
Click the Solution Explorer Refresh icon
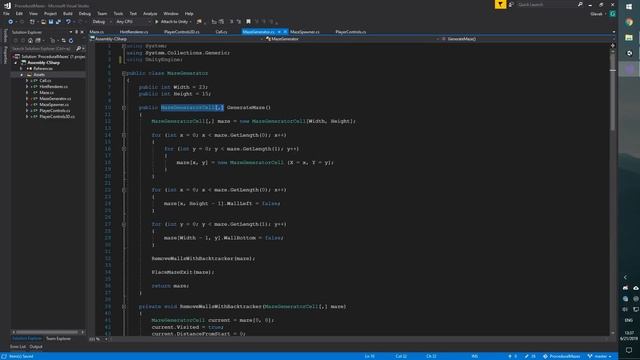coord(71,40)
